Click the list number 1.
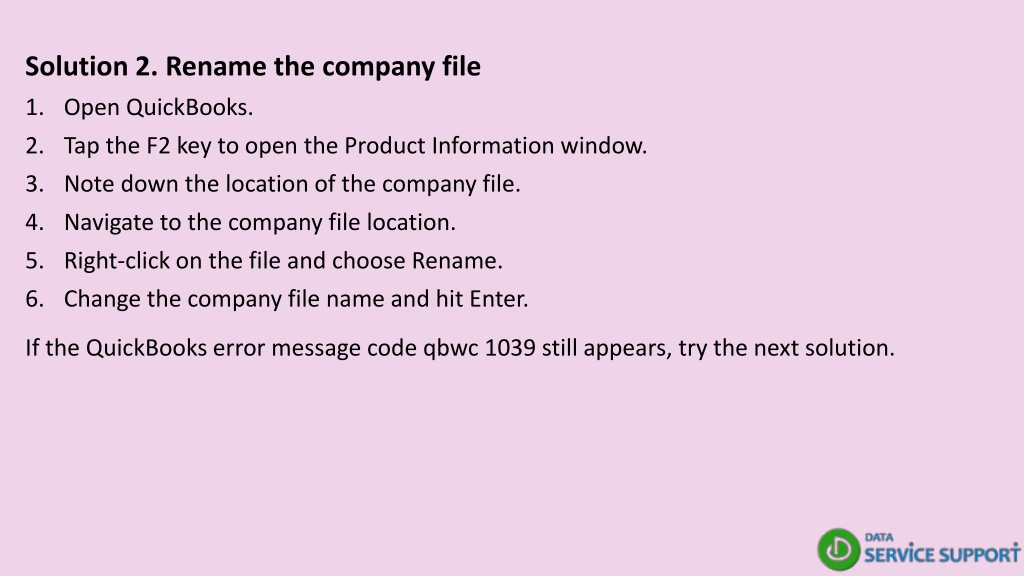The width and height of the screenshot is (1024, 576). [x=35, y=107]
